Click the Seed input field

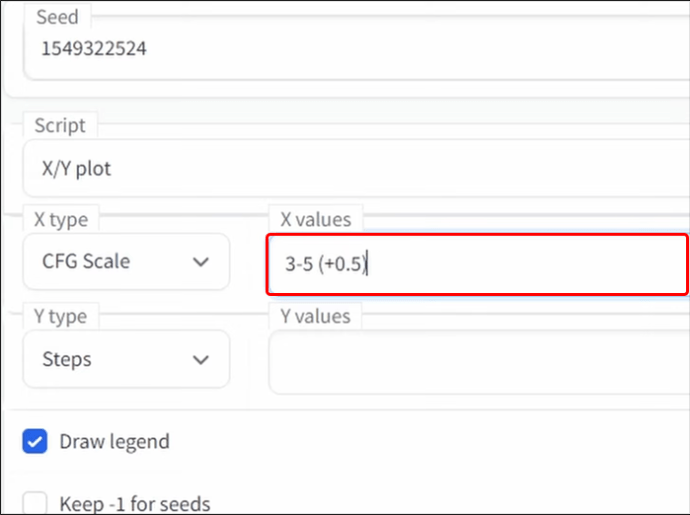pyautogui.click(x=350, y=48)
